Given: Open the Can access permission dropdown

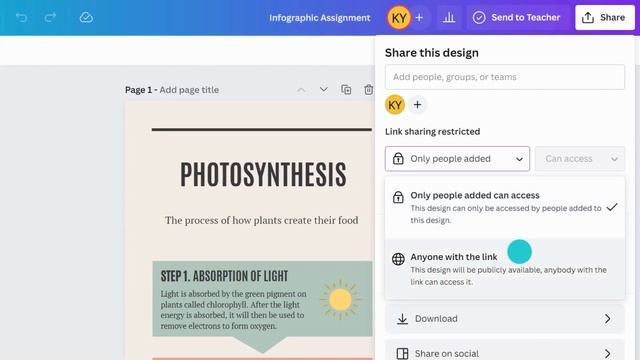Looking at the screenshot, I should (x=580, y=159).
